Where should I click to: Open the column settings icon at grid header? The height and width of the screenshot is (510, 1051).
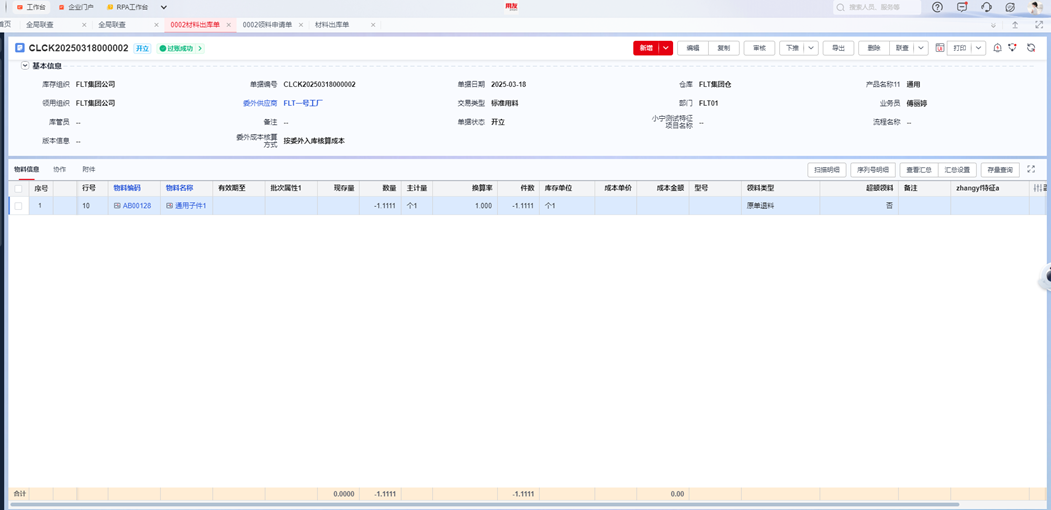click(1038, 188)
